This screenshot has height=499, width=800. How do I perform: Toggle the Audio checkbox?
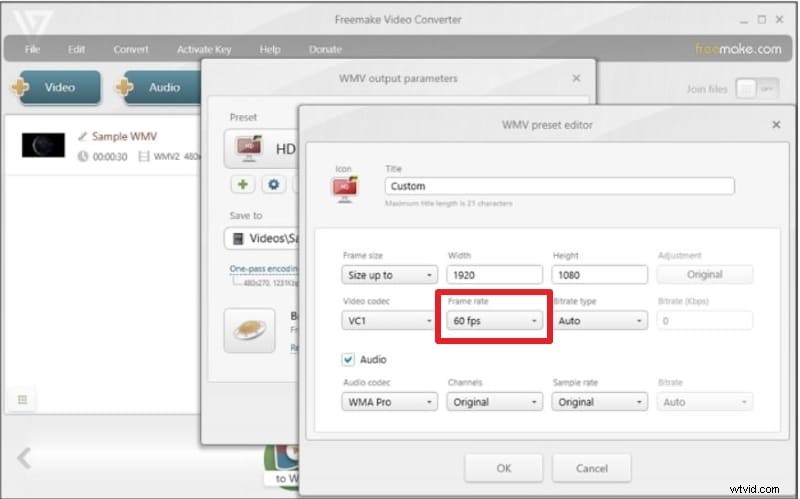pos(348,360)
